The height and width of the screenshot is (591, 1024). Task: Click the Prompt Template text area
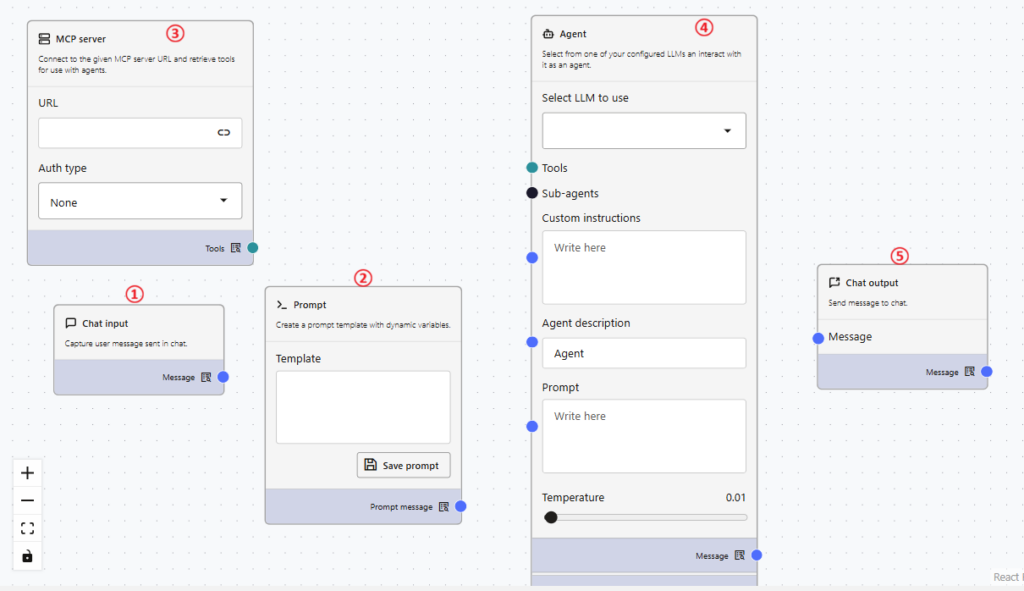coord(363,407)
